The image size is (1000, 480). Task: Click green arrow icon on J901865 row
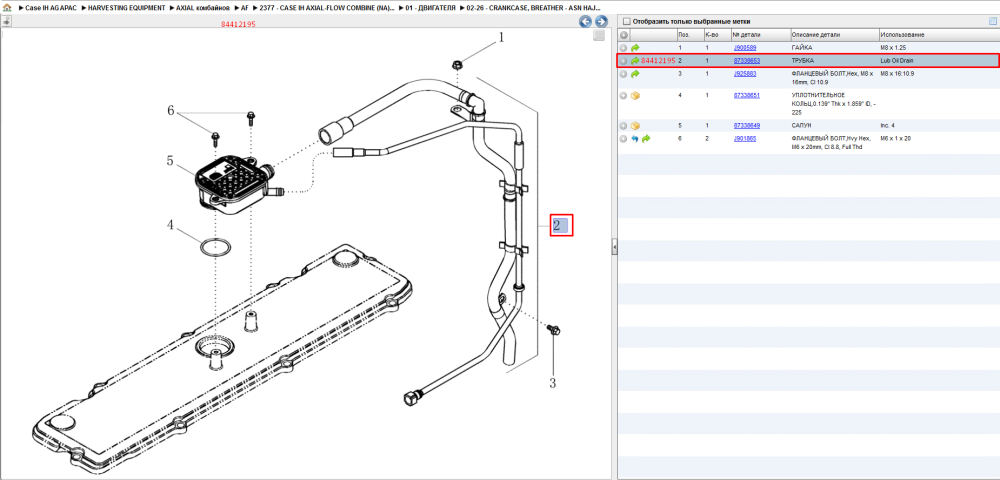pos(646,138)
